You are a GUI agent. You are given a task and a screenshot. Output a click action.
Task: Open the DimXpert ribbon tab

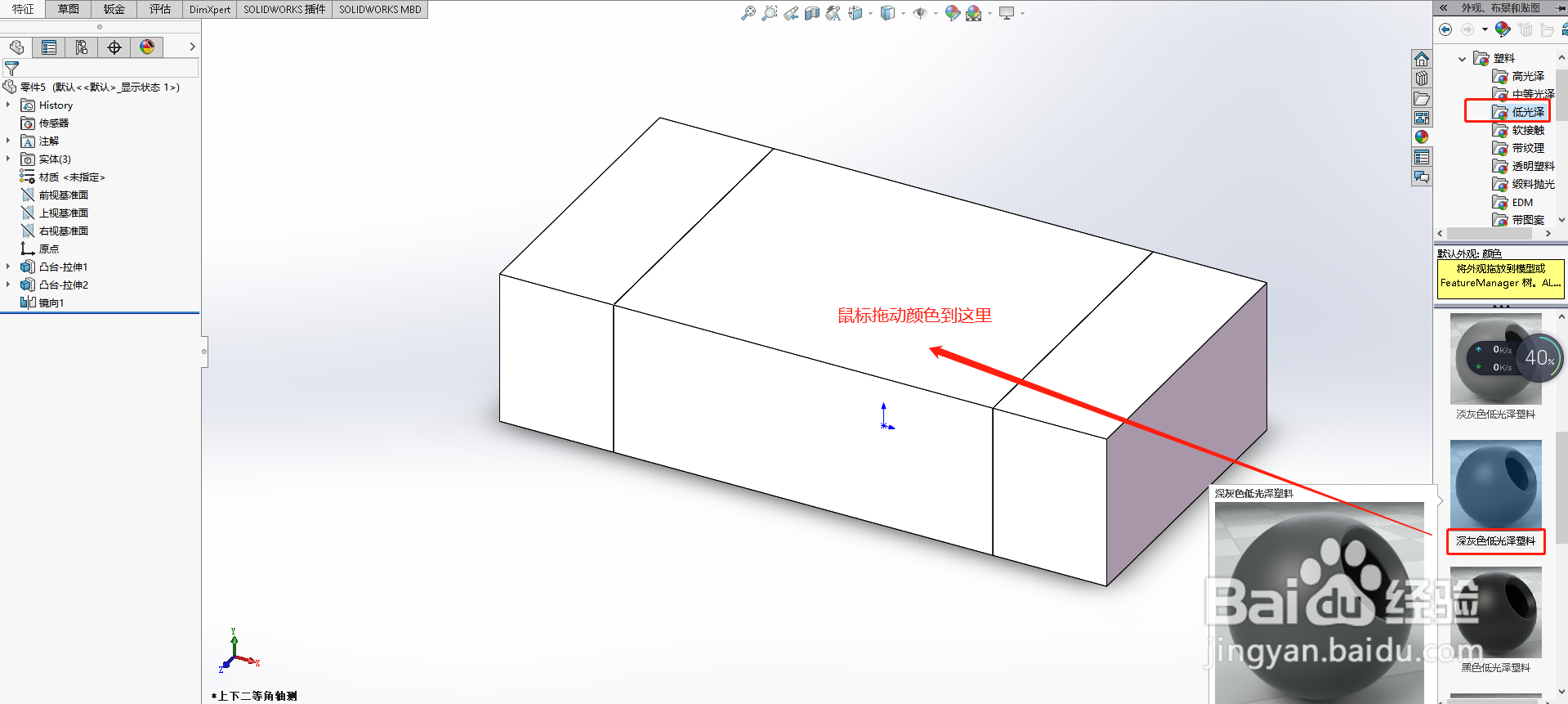210,9
